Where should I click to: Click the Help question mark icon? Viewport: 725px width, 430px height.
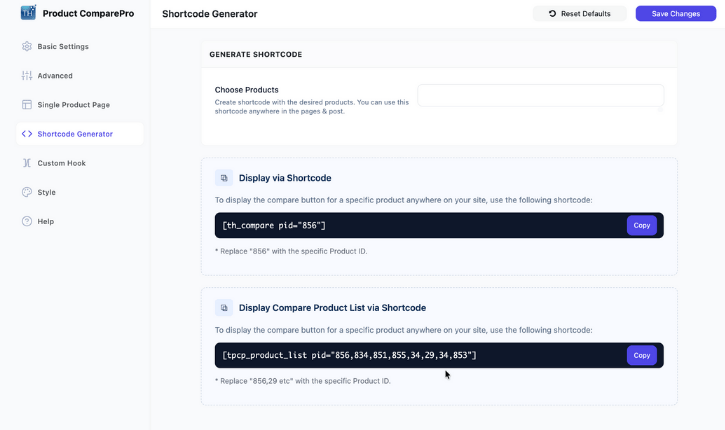point(27,221)
